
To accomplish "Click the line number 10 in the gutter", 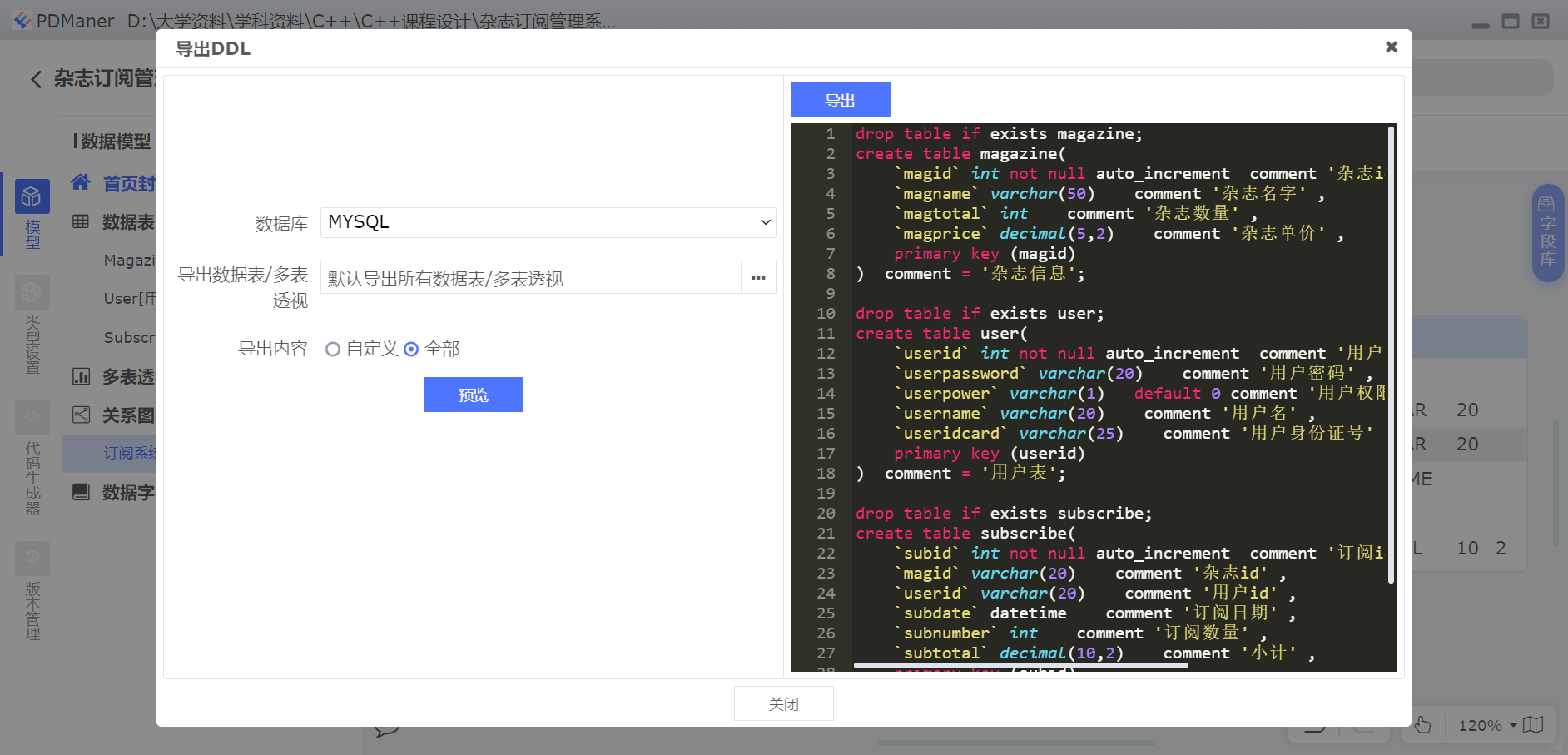I will click(x=826, y=314).
